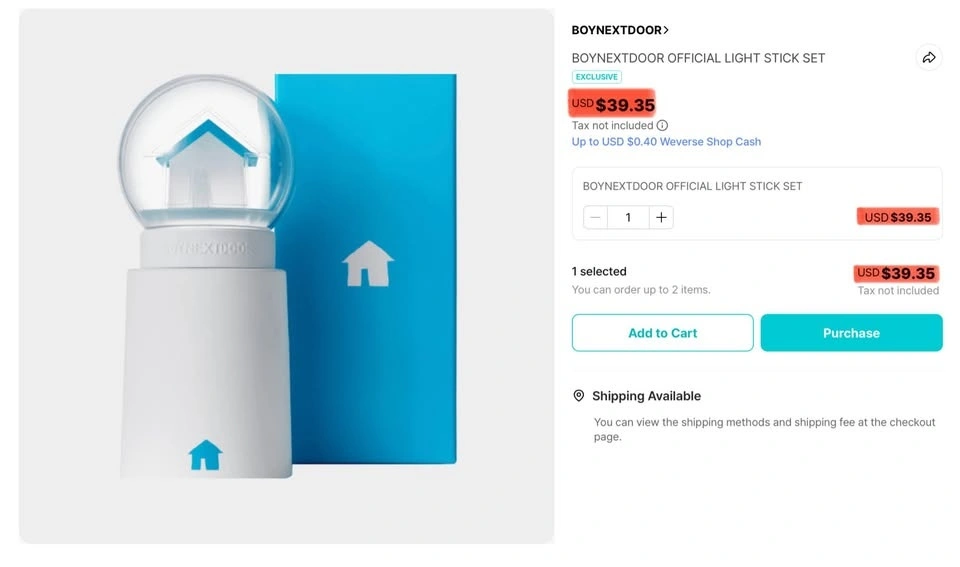Click the location pin shipping icon
This screenshot has height=567, width=960.
(578, 396)
